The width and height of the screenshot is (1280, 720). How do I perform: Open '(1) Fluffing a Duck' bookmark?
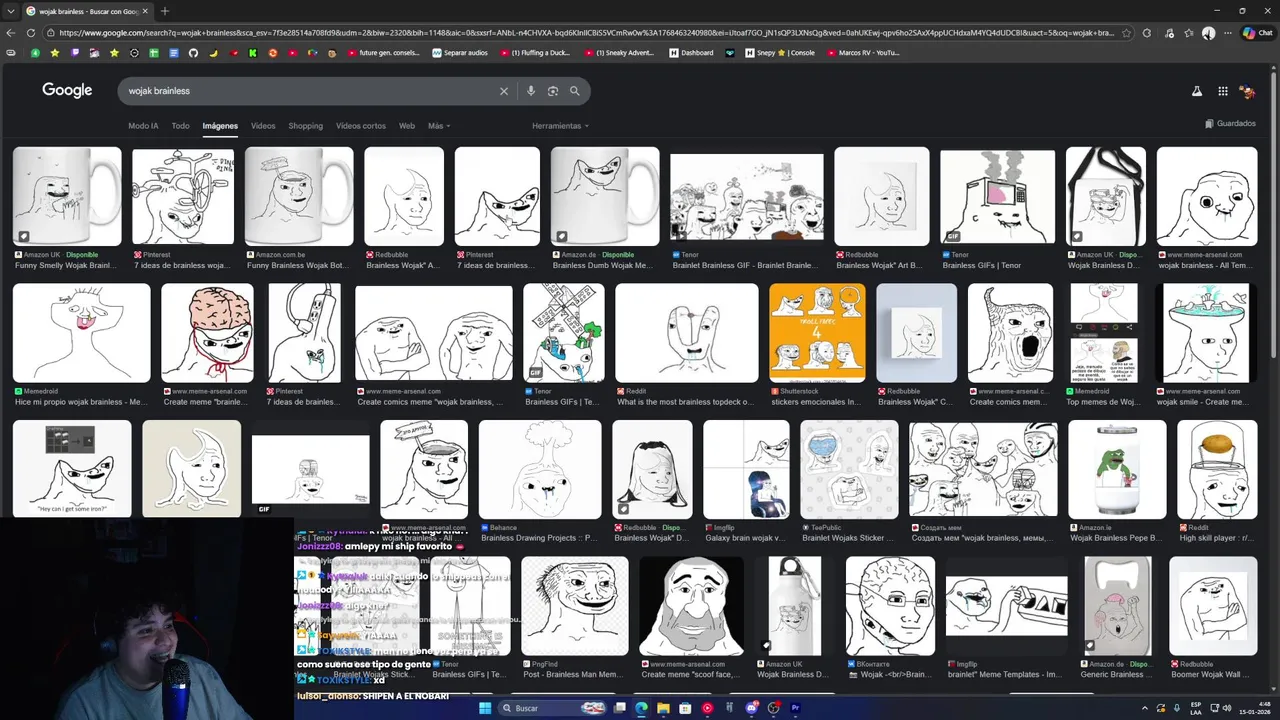pos(534,53)
